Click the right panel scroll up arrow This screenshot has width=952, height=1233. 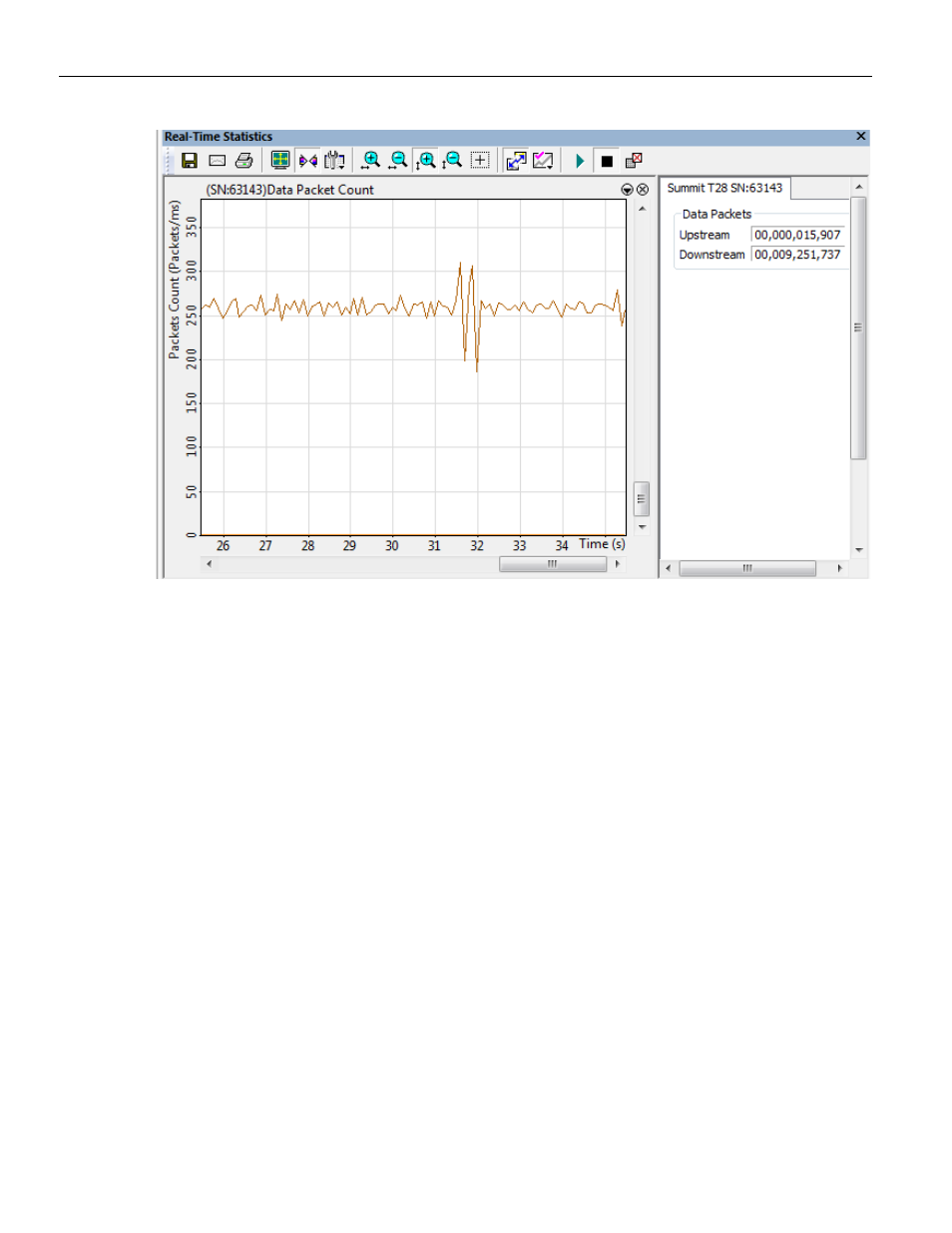point(858,187)
